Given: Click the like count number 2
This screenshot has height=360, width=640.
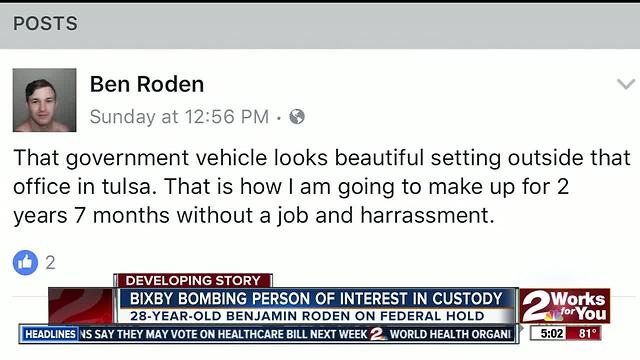Looking at the screenshot, I should click(x=50, y=262).
